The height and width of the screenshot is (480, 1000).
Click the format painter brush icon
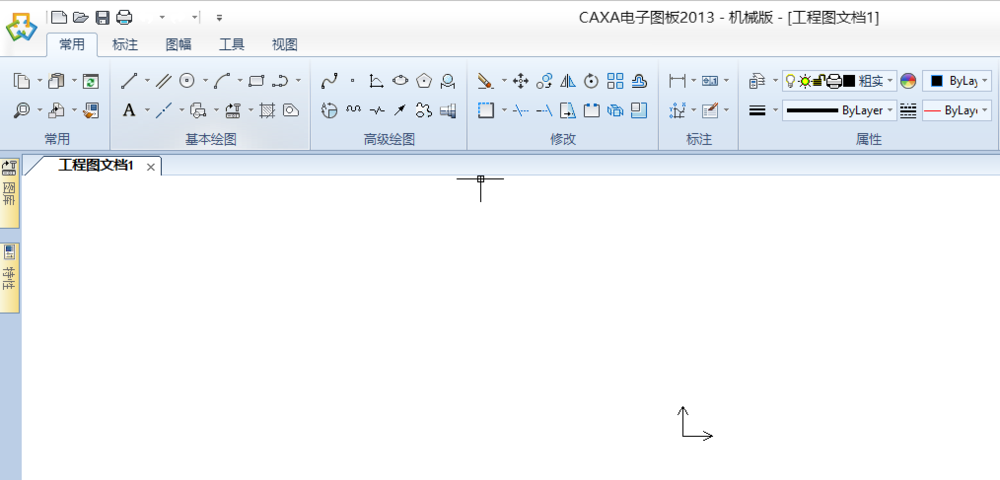point(91,110)
